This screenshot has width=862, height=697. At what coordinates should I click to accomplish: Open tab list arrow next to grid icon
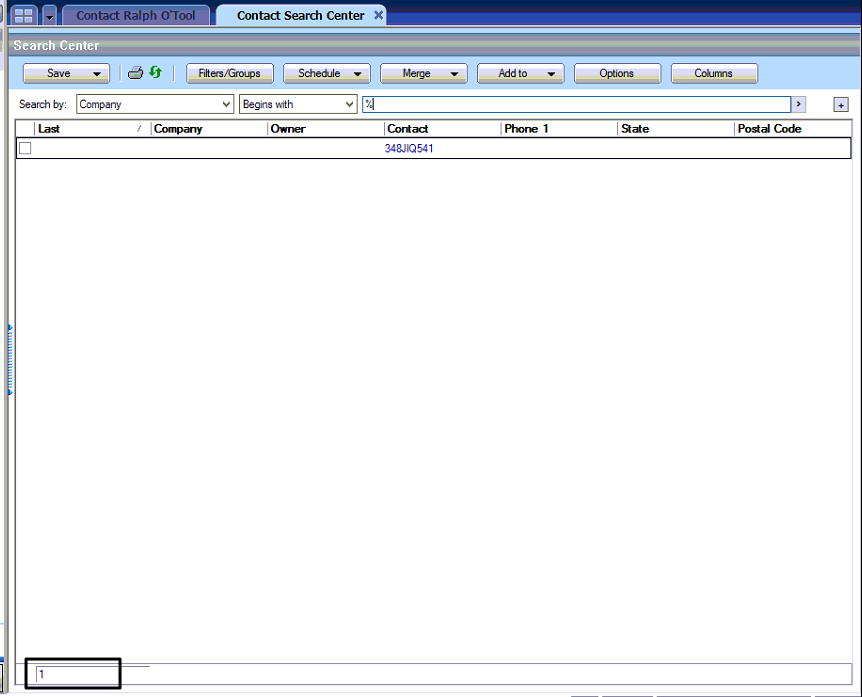49,17
